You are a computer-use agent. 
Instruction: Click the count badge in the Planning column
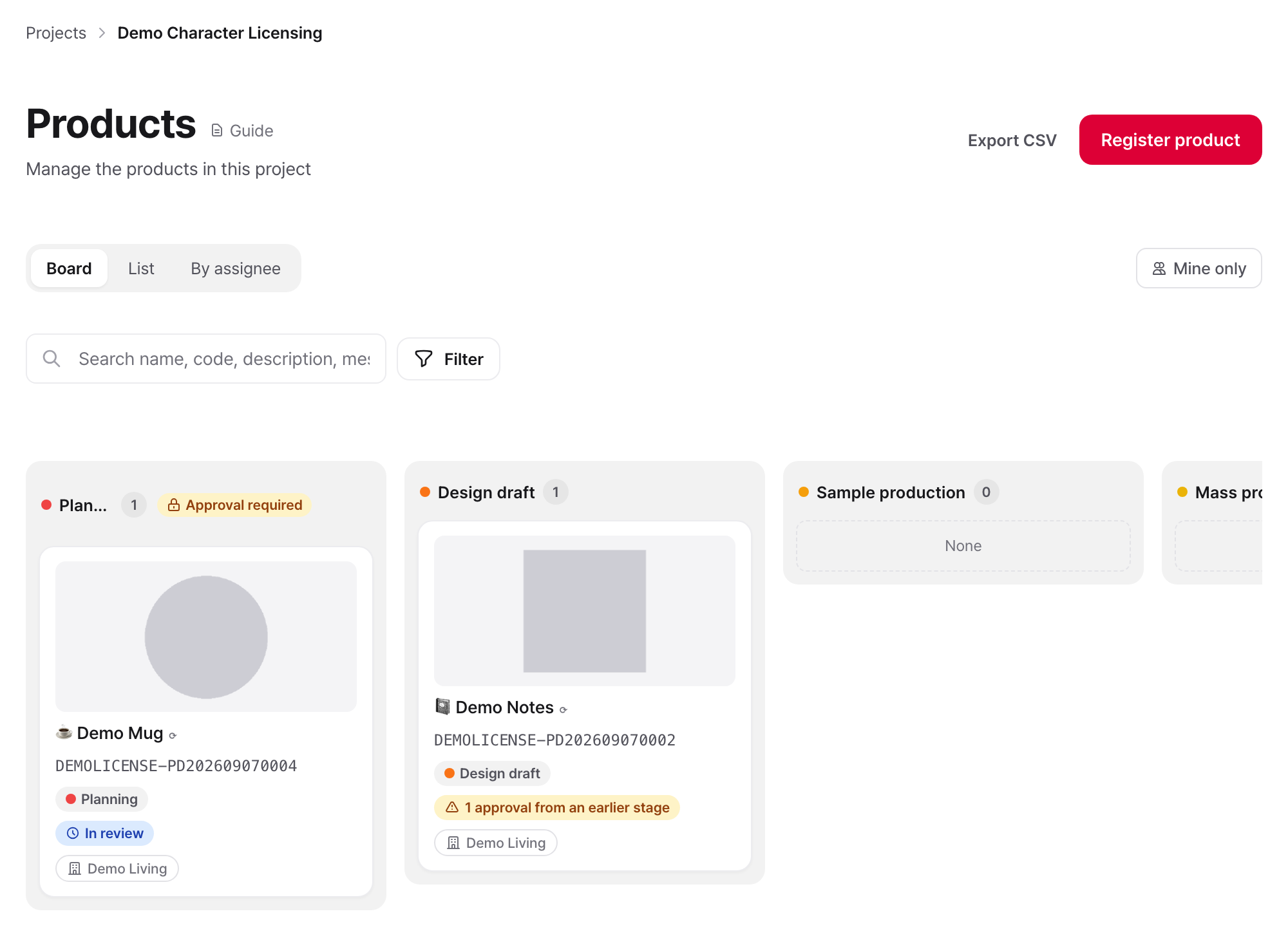[x=134, y=505]
